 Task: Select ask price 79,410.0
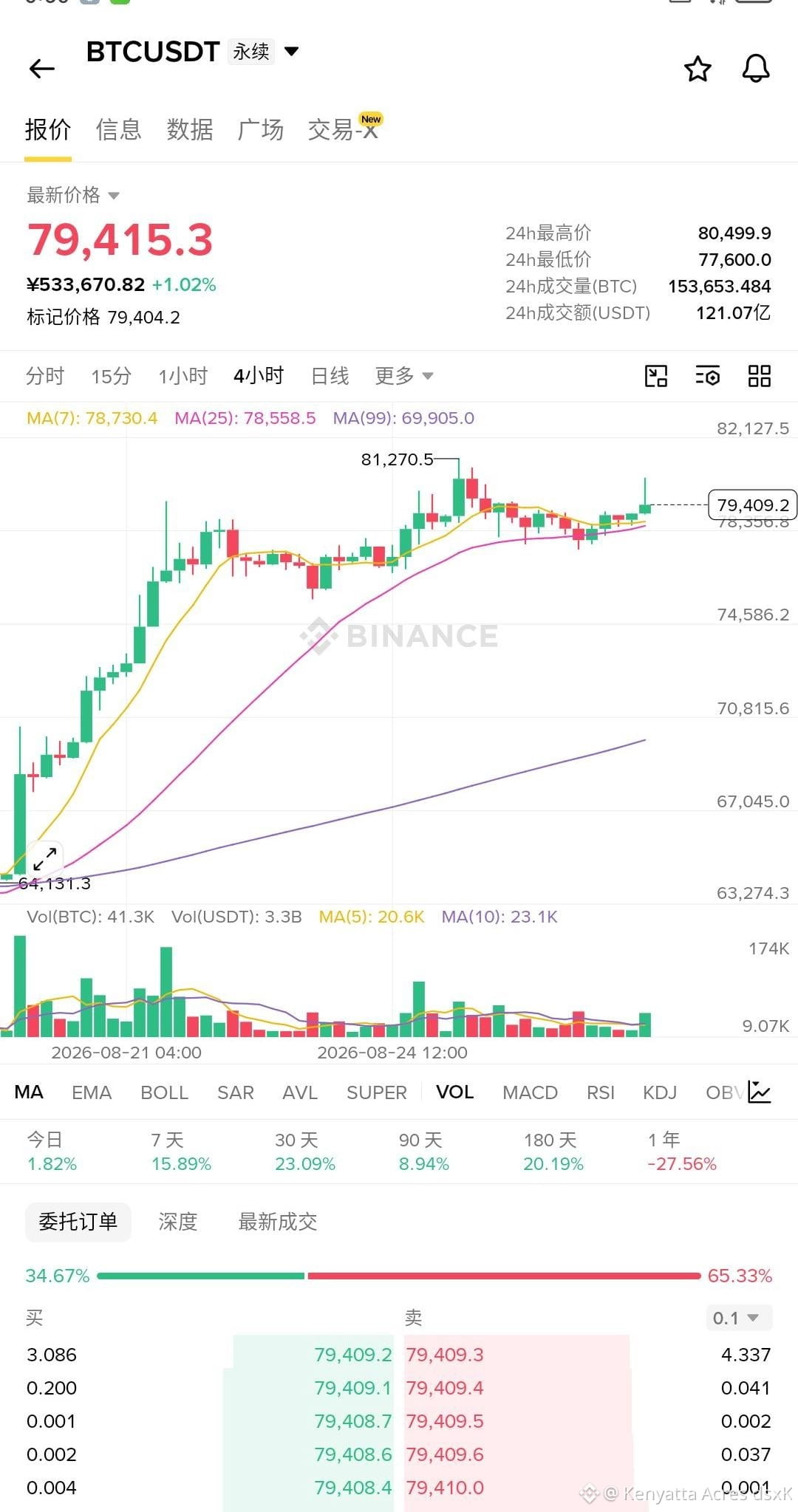coord(445,1488)
